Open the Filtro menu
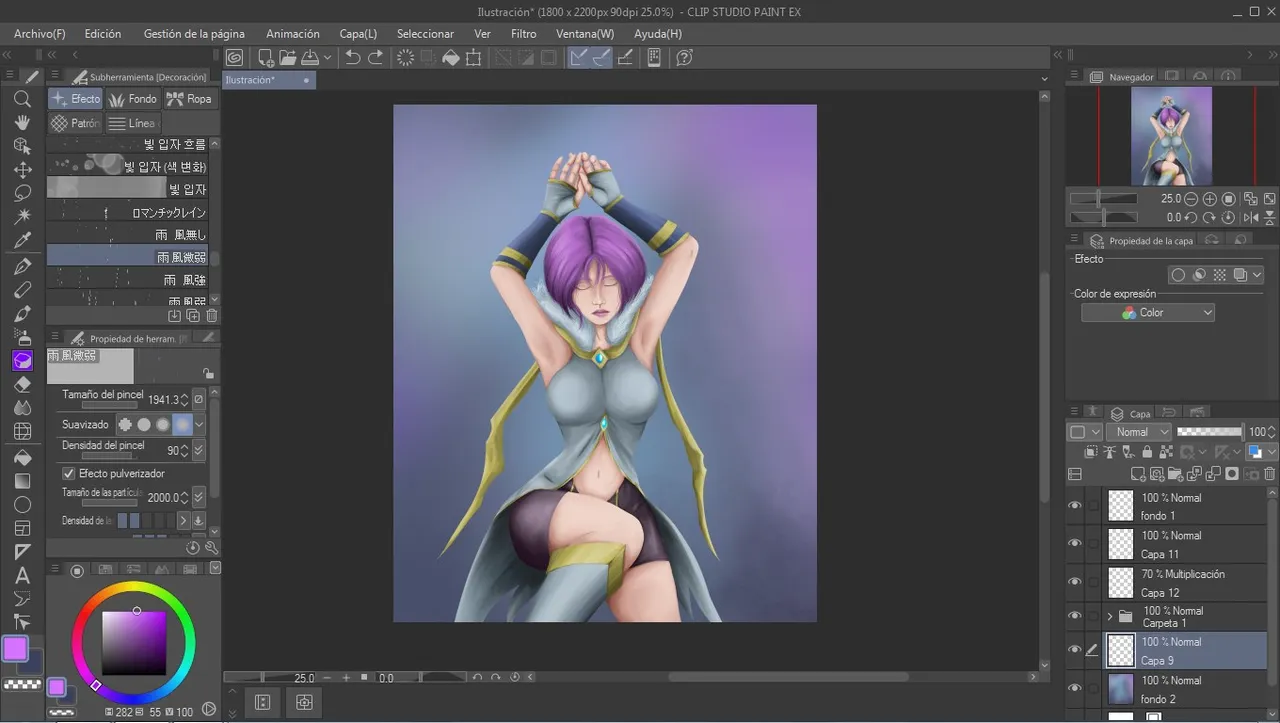This screenshot has height=723, width=1280. [x=523, y=34]
